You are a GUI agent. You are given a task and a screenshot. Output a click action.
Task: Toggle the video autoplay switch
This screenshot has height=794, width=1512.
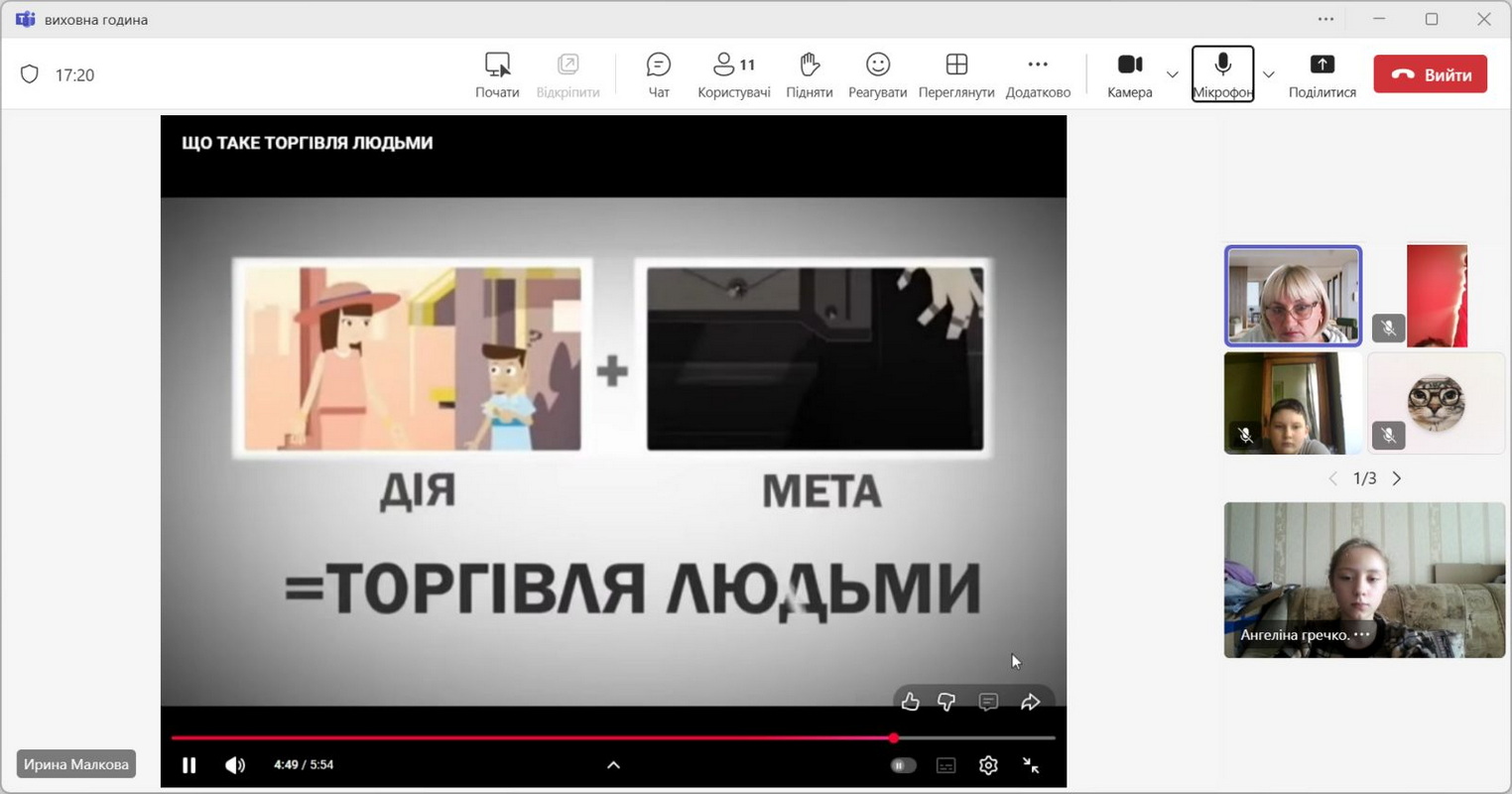902,765
